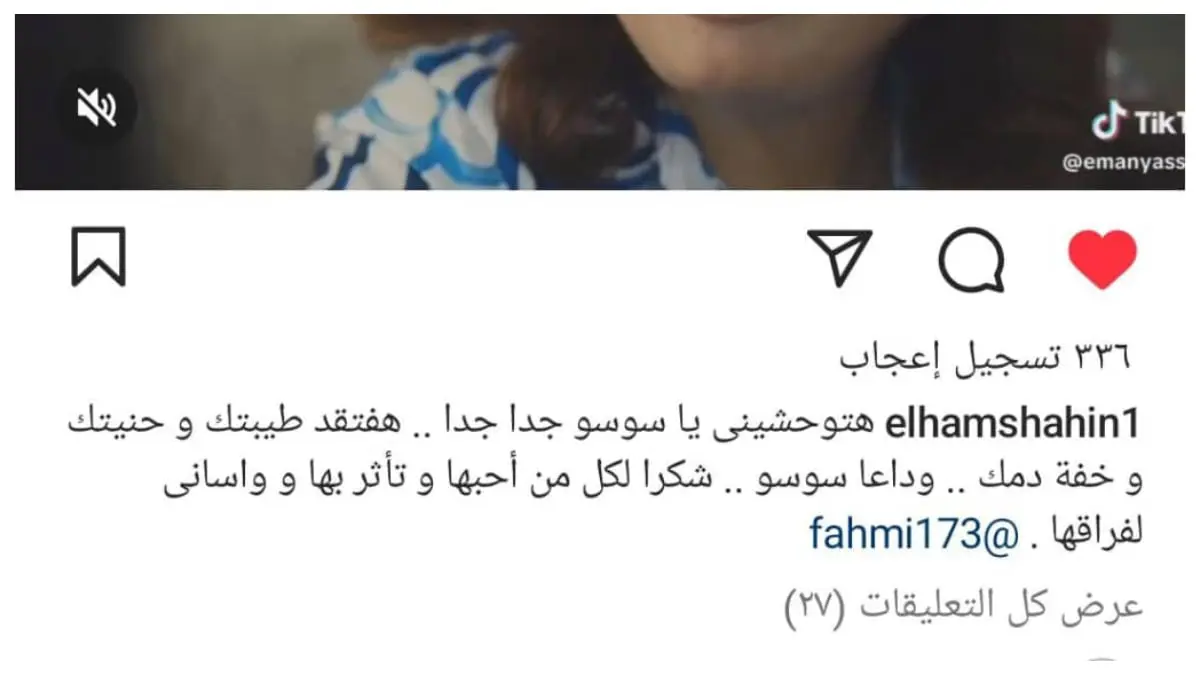Click the caption word لفراقها
The height and width of the screenshot is (675, 1200).
(1092, 534)
